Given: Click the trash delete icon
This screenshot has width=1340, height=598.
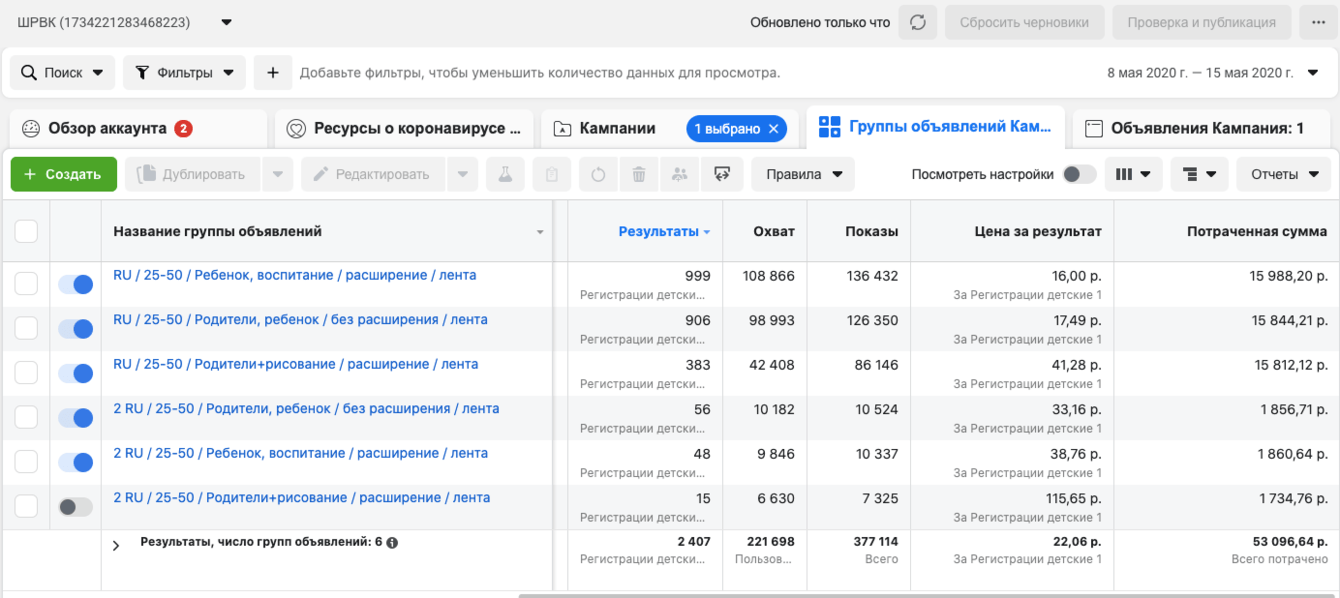Looking at the screenshot, I should (x=639, y=174).
